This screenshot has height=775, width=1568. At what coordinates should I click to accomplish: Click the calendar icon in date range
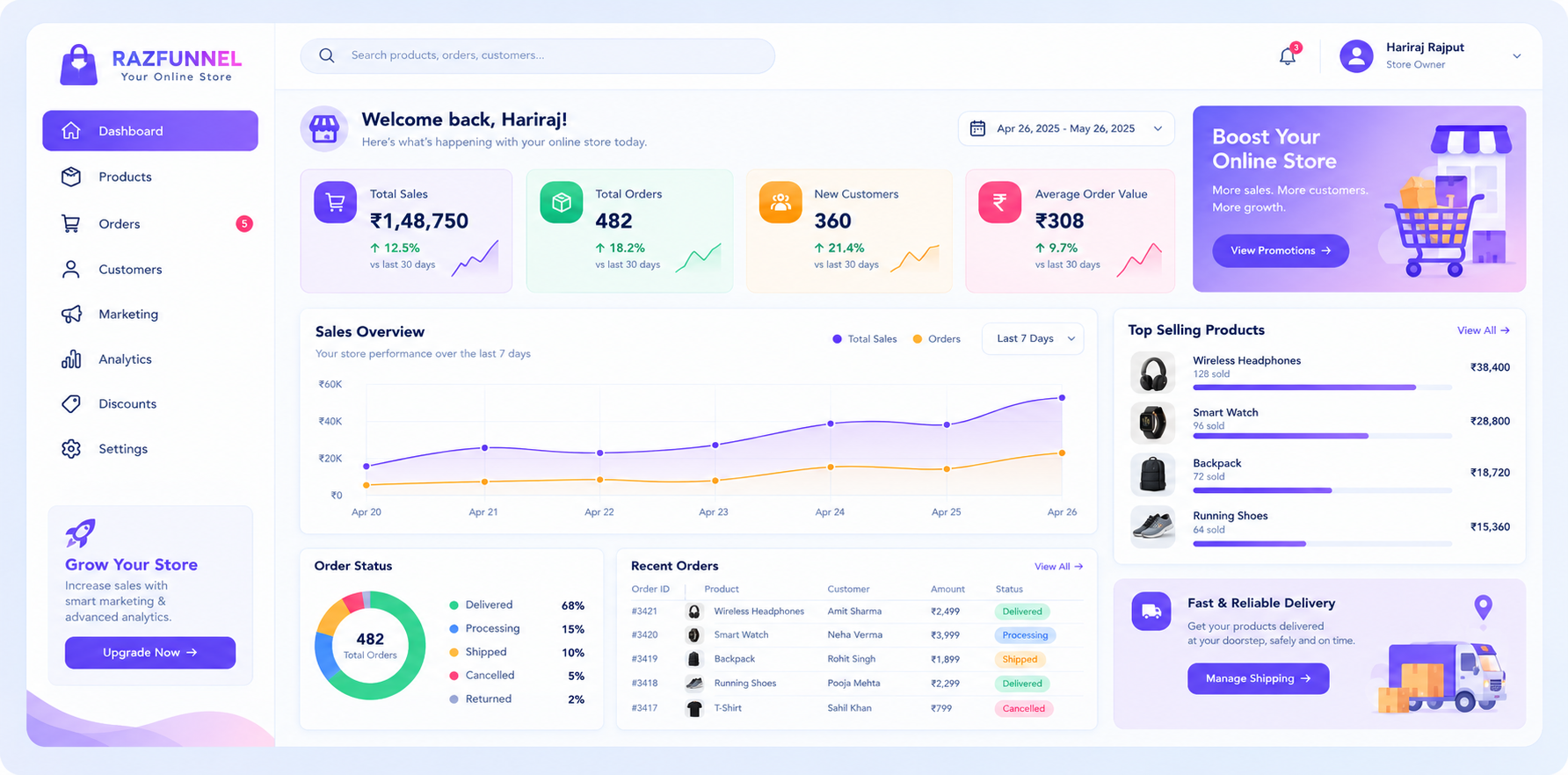point(977,128)
